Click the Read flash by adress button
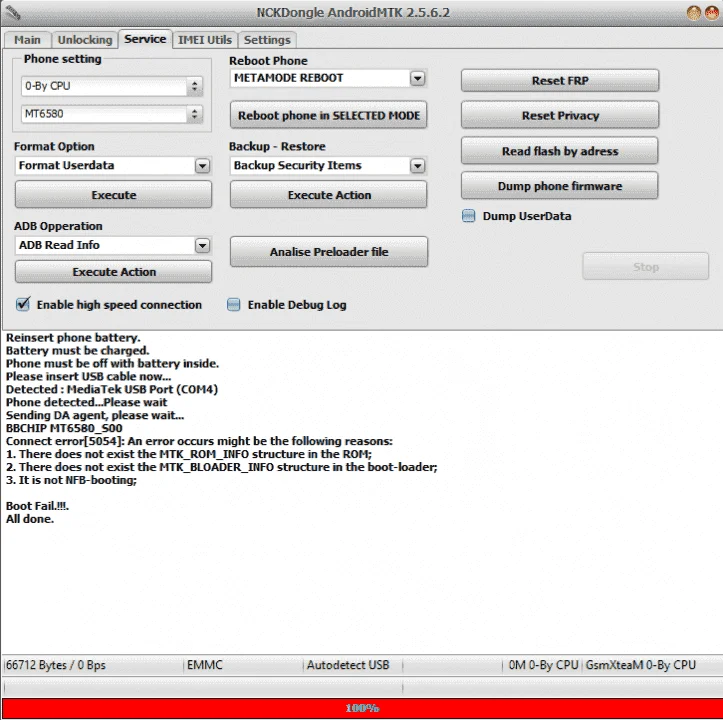The image size is (723, 720). 560,151
